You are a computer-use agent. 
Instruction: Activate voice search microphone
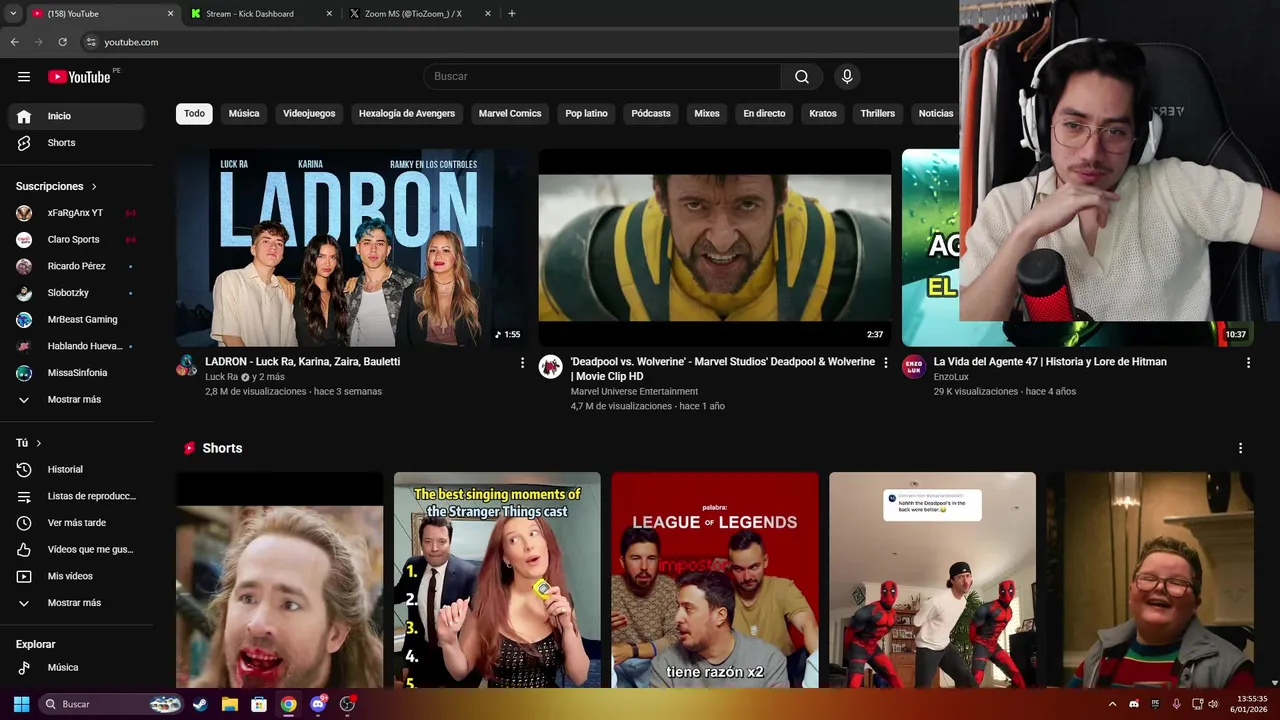847,77
